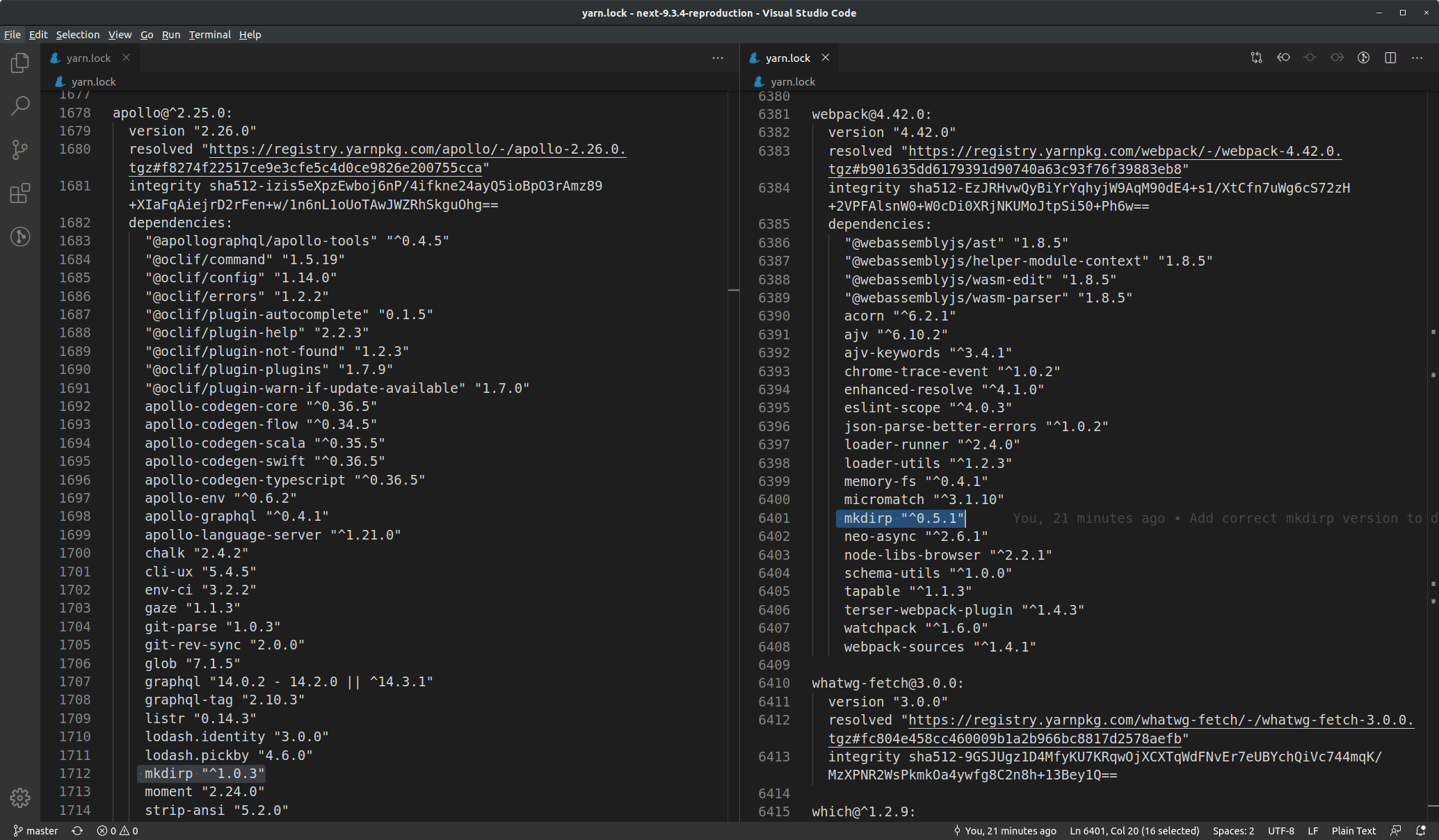Screen dimensions: 1439x840
Task: Toggle GitLens file blame annotations icon
Action: point(1363,58)
